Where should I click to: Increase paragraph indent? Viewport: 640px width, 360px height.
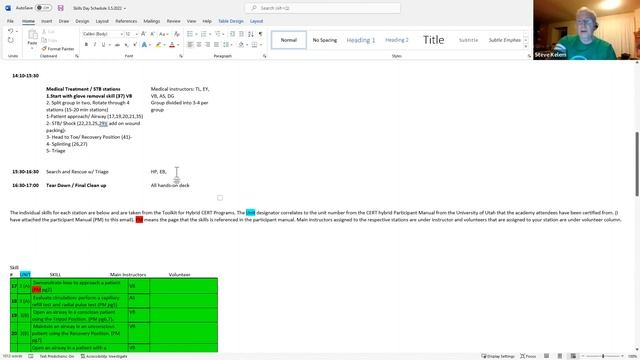tap(241, 34)
